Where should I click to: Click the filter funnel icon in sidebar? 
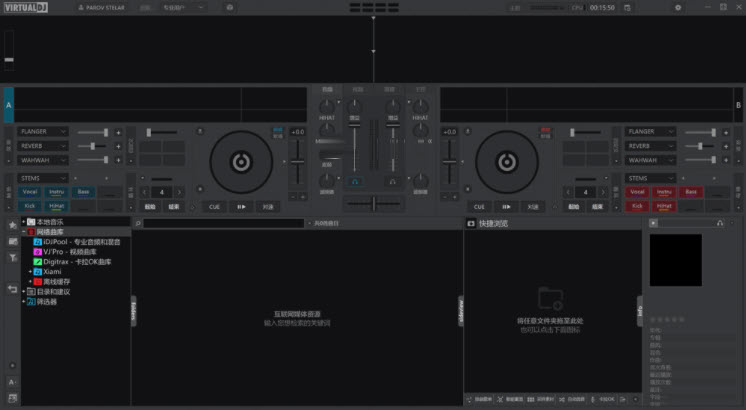(x=12, y=257)
